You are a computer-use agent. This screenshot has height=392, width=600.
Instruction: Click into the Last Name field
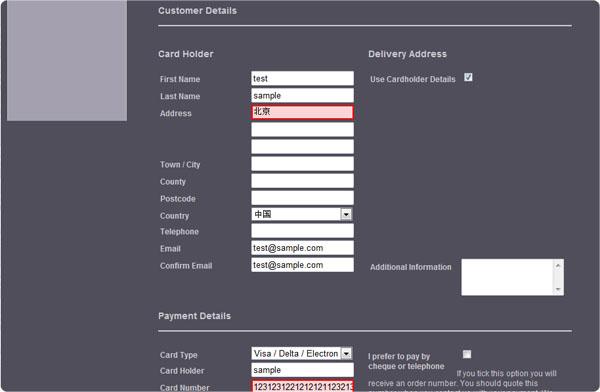(302, 95)
